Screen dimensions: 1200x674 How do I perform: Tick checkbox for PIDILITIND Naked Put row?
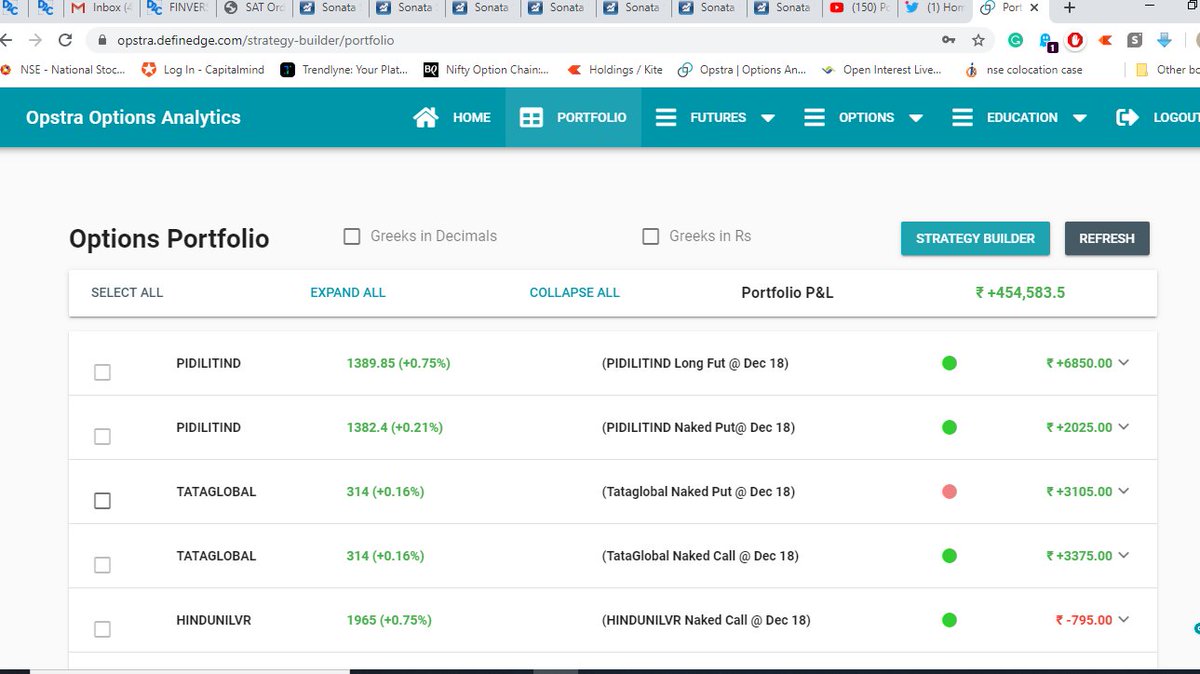[x=102, y=436]
